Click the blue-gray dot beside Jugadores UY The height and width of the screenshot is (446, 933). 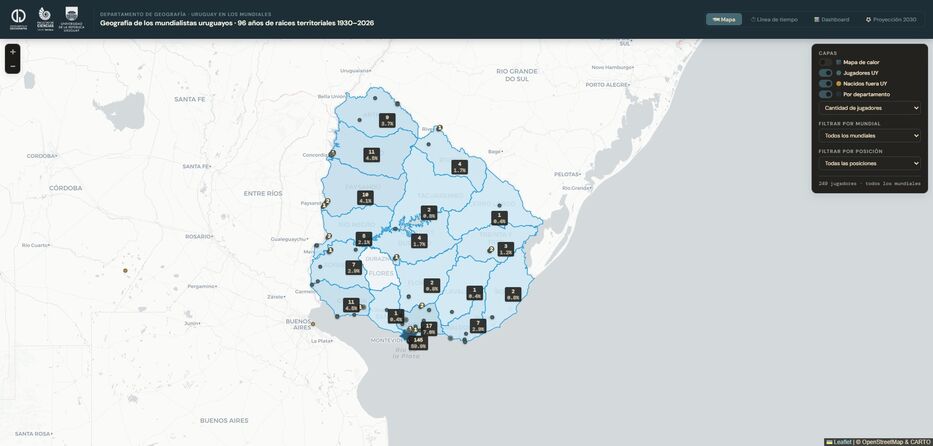tap(838, 73)
